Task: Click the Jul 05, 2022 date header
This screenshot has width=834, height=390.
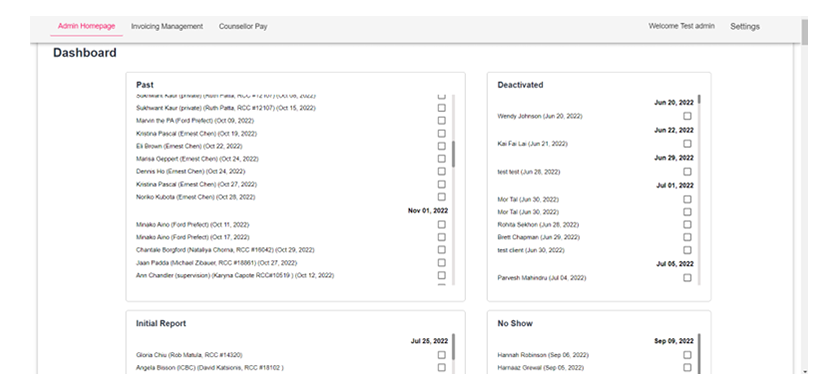Action: tap(674, 264)
